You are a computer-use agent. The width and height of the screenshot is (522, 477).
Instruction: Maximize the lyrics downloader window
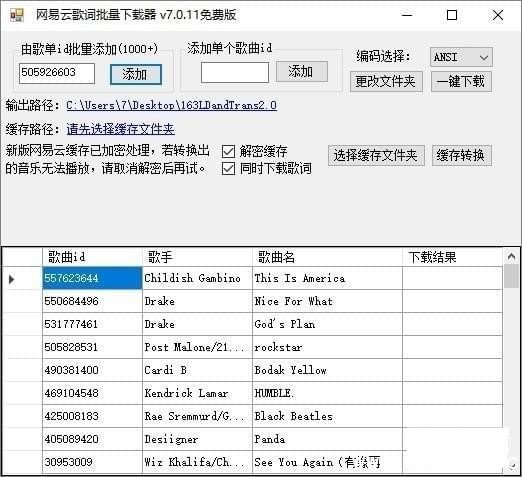pyautogui.click(x=452, y=15)
